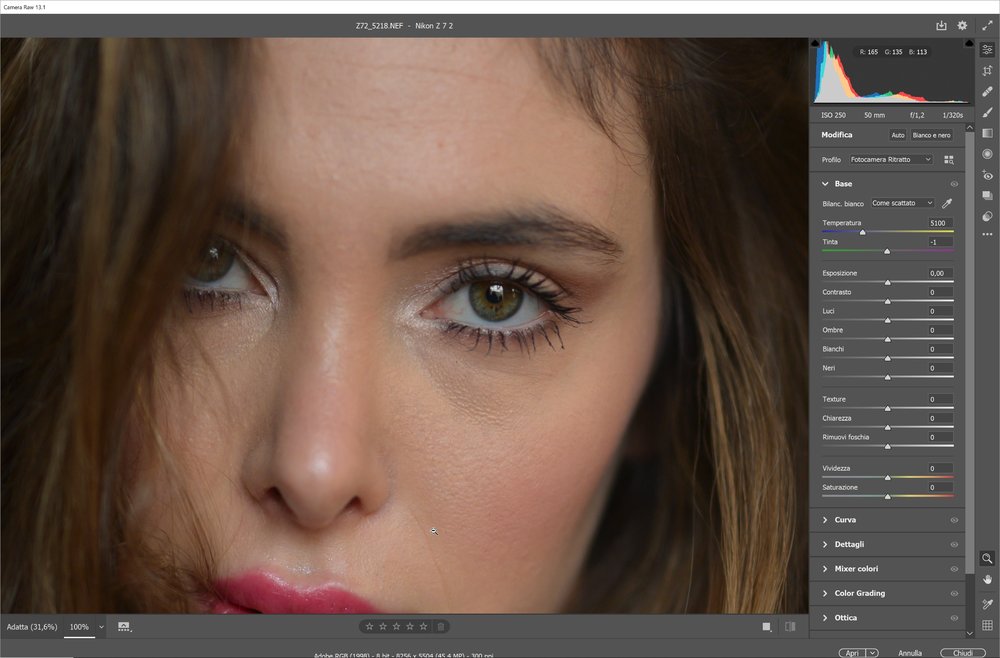Select the Hand pan tool
The width and height of the screenshot is (1000, 658).
(x=987, y=580)
